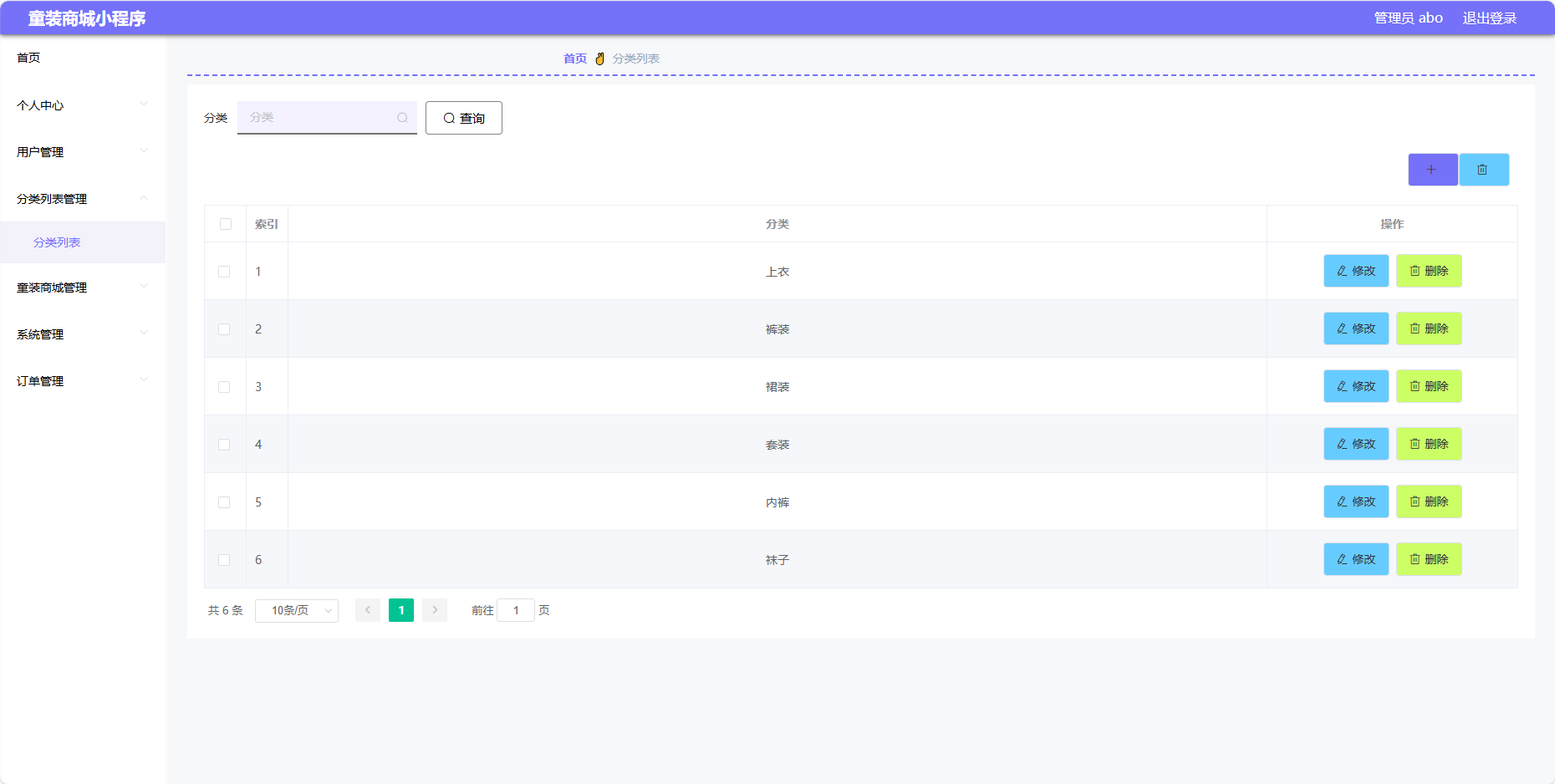Click the 童装商城小程序 title
Screen dimensions: 1555x784
pyautogui.click(x=87, y=18)
